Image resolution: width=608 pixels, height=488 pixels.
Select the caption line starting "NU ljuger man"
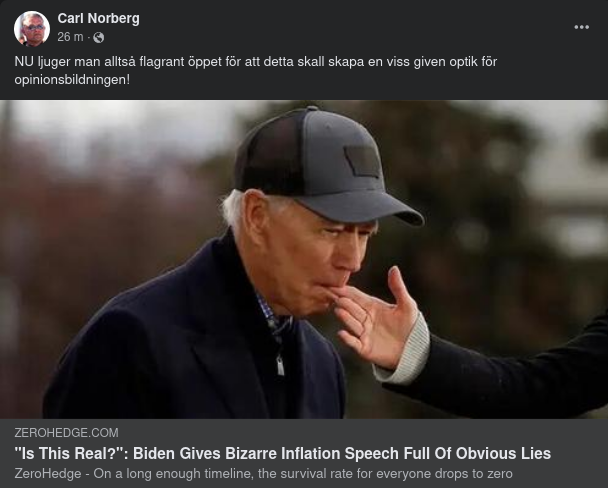click(x=256, y=62)
